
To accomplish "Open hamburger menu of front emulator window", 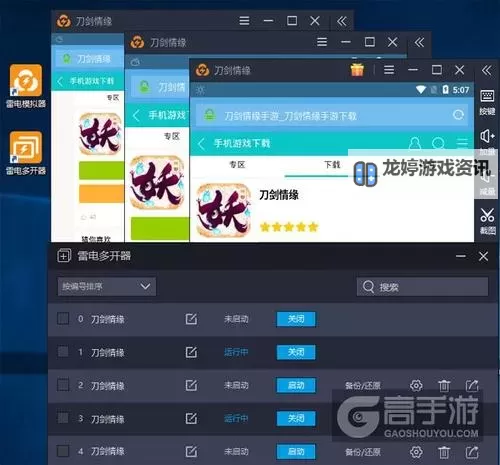I will coord(389,70).
